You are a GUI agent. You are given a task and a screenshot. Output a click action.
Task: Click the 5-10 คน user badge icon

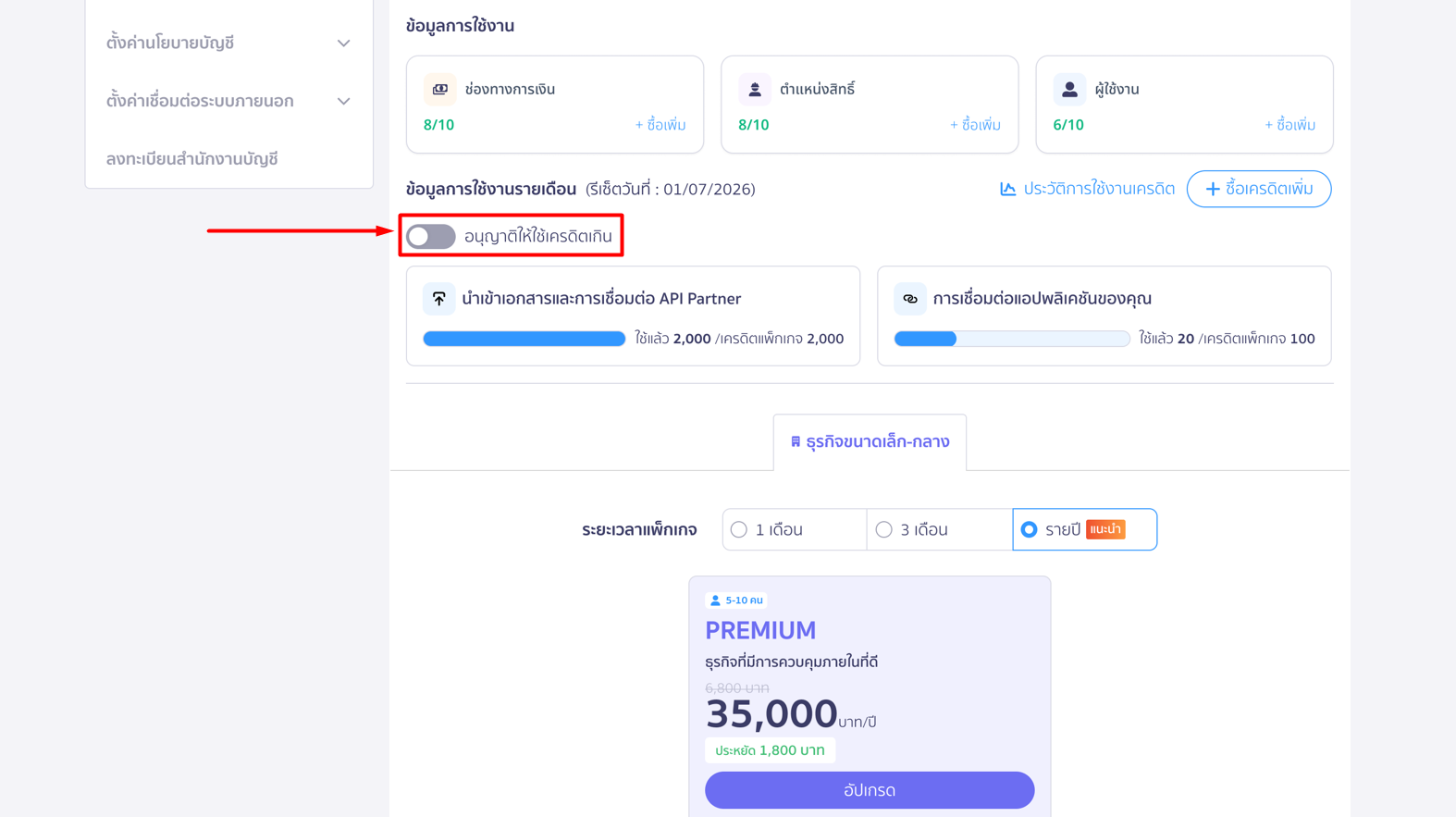pos(715,600)
